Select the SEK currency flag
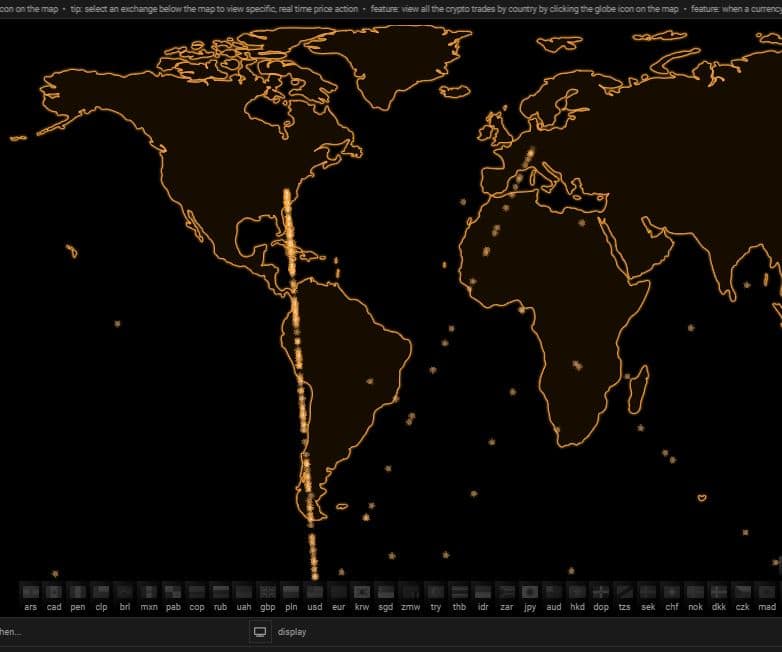Image resolution: width=782 pixels, height=652 pixels. (x=648, y=591)
